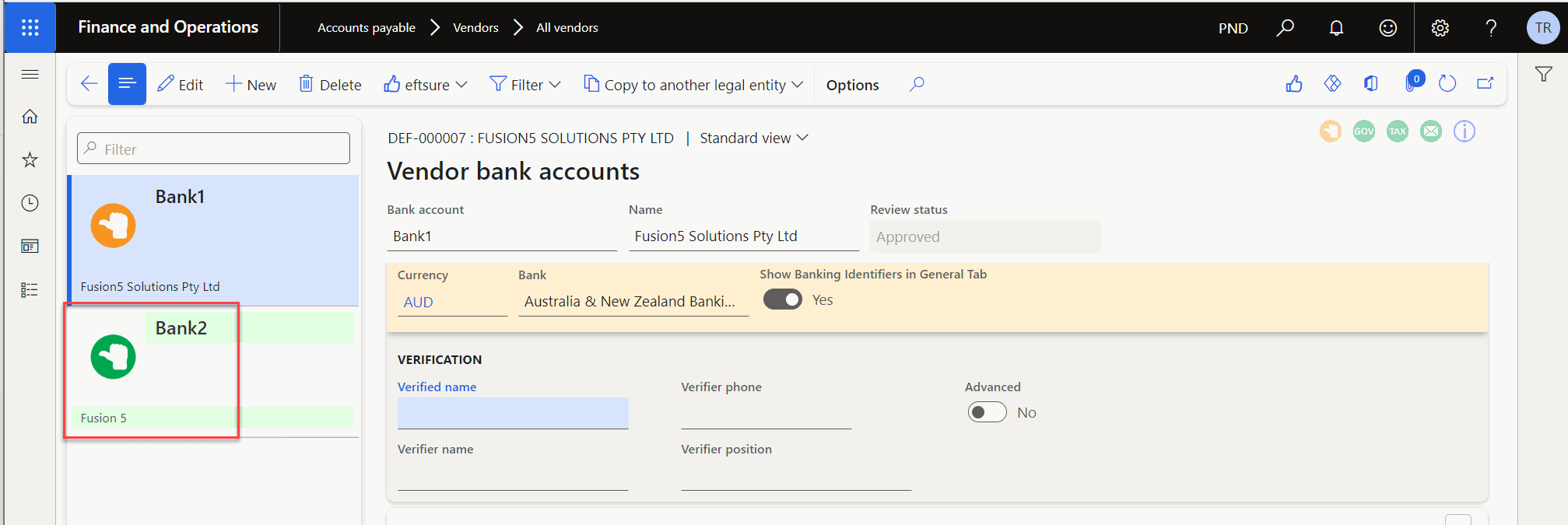Open Recent clock icon in sidebar
This screenshot has height=525, width=1568.
pyautogui.click(x=30, y=203)
